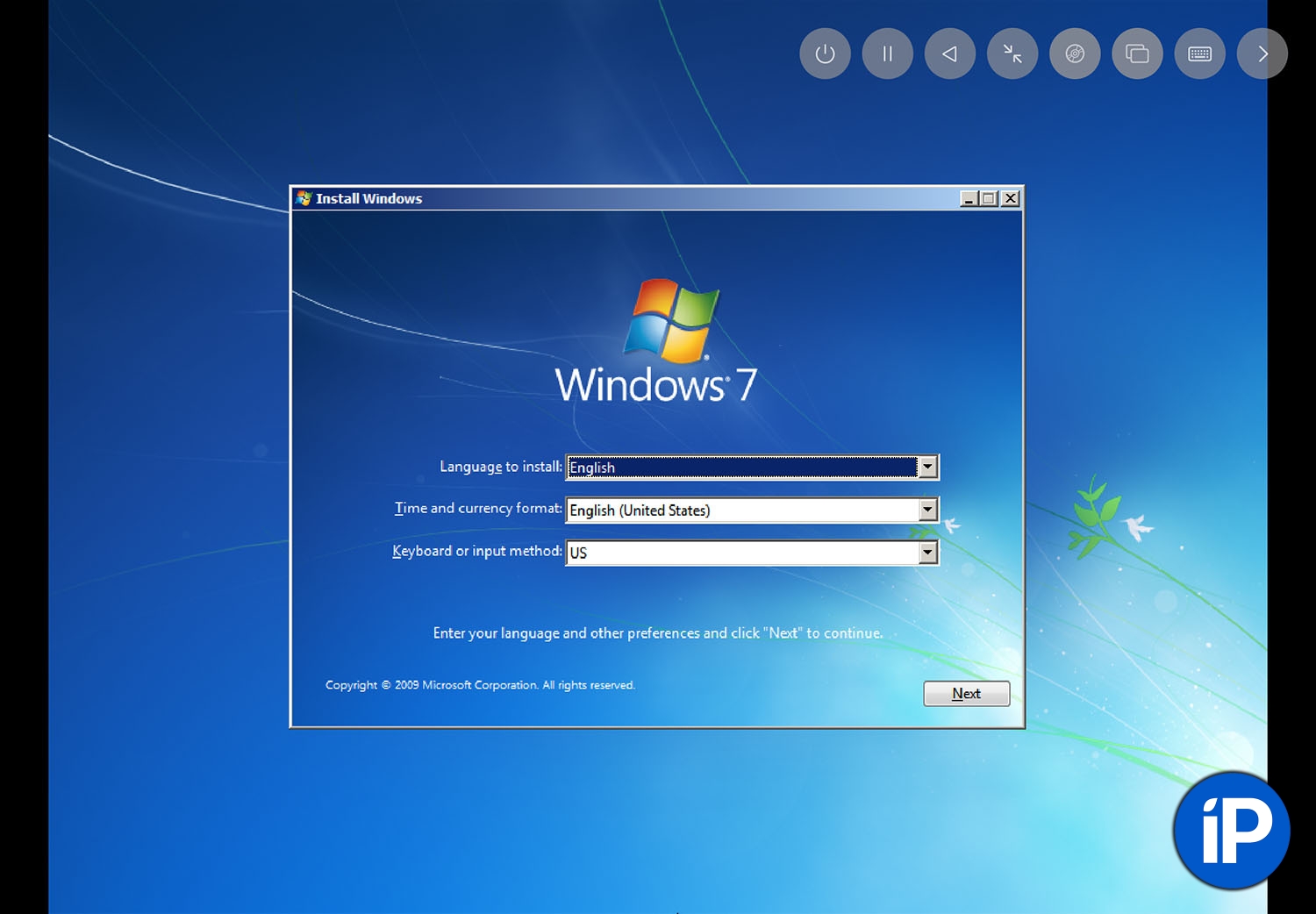
Task: Click the shrink display arrows icon
Action: click(1012, 54)
